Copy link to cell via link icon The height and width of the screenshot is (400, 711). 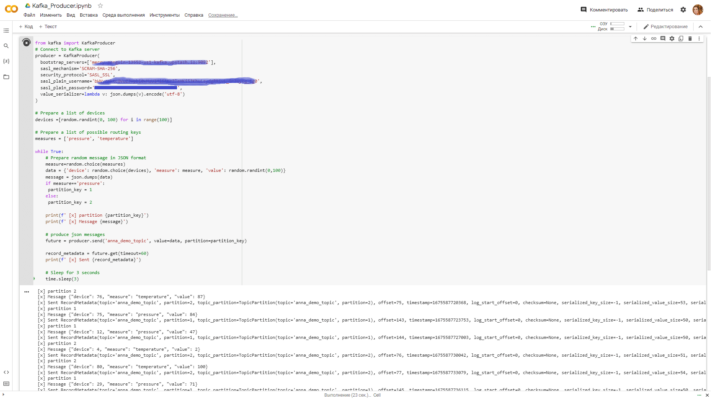pos(654,39)
